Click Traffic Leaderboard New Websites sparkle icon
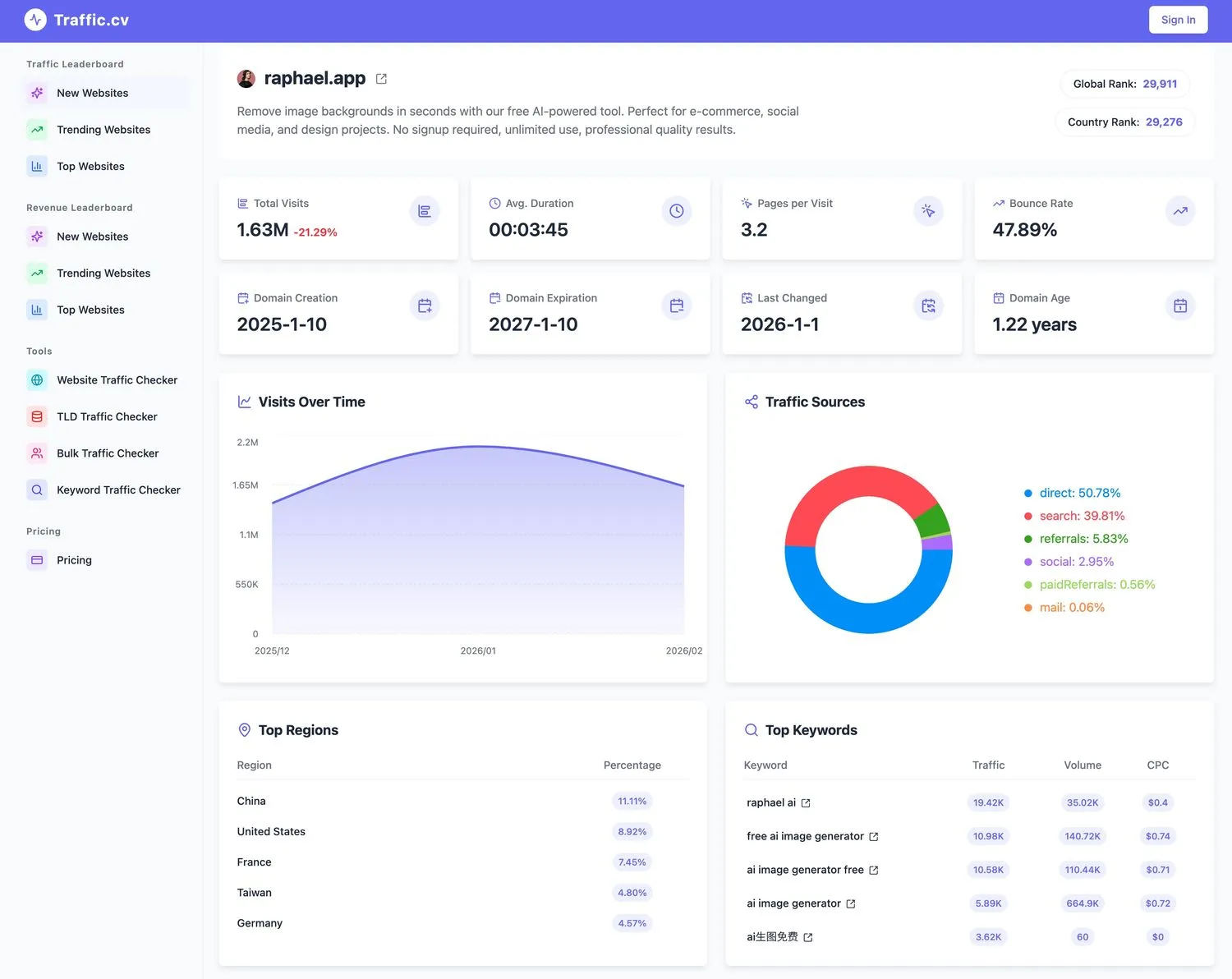The image size is (1232, 979). pyautogui.click(x=37, y=93)
